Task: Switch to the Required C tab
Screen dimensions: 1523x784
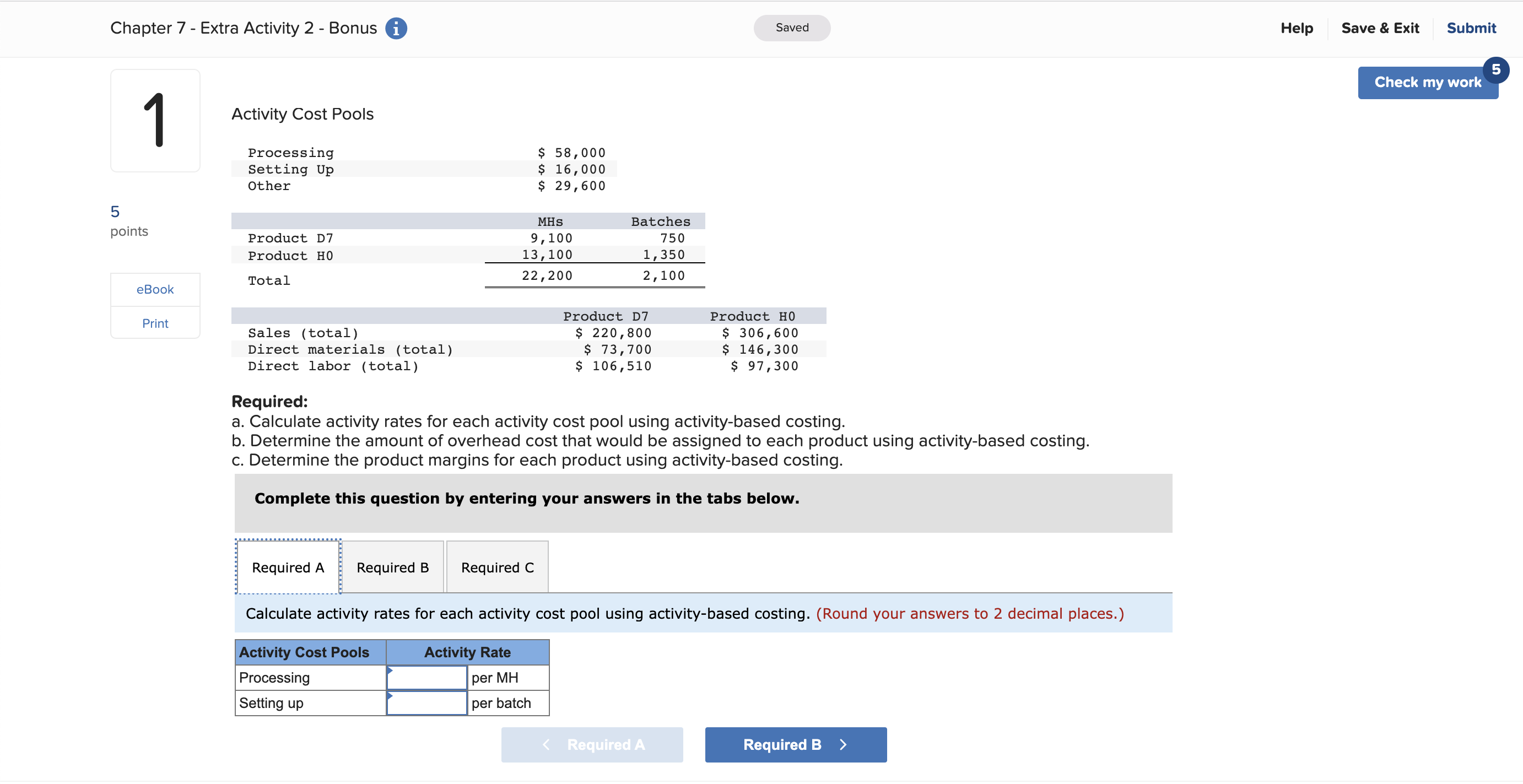Action: [497, 567]
